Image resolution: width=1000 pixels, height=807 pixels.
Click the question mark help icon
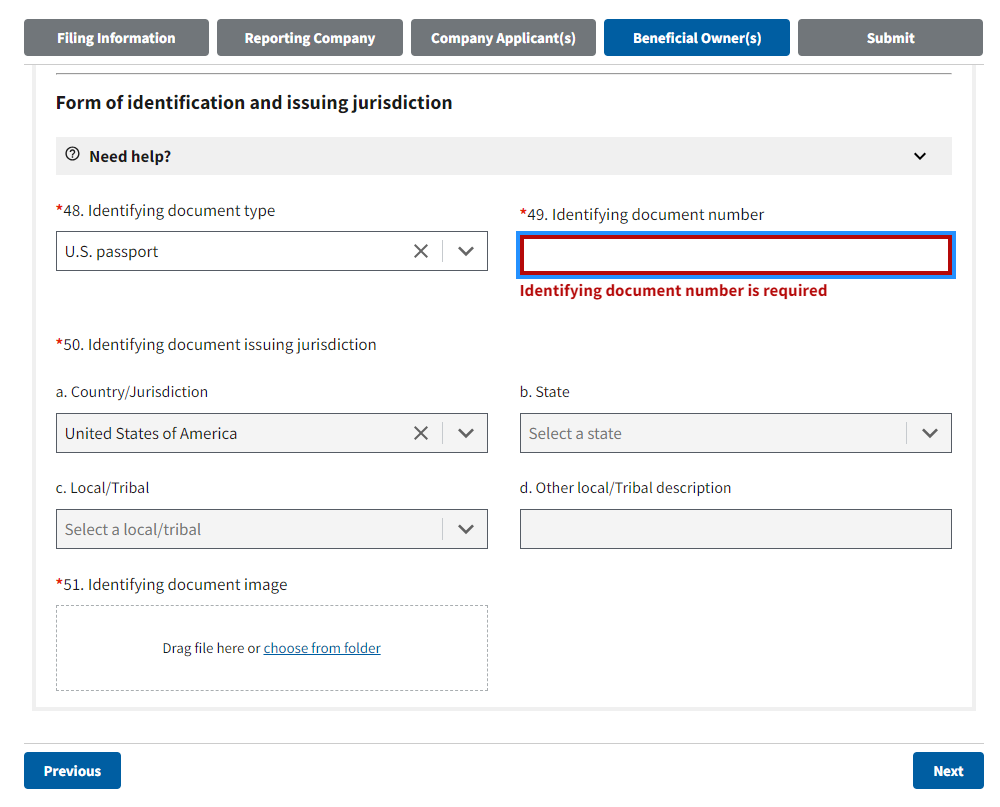72,155
